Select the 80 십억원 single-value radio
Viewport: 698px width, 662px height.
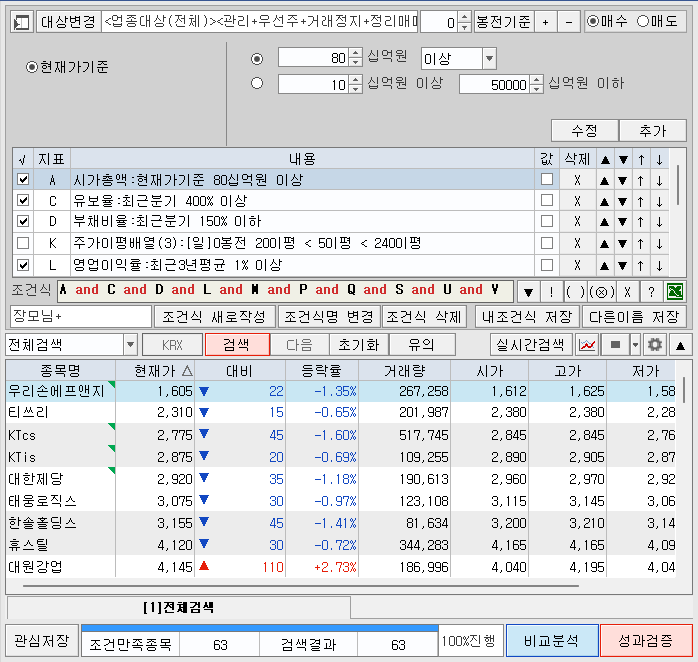(x=257, y=59)
